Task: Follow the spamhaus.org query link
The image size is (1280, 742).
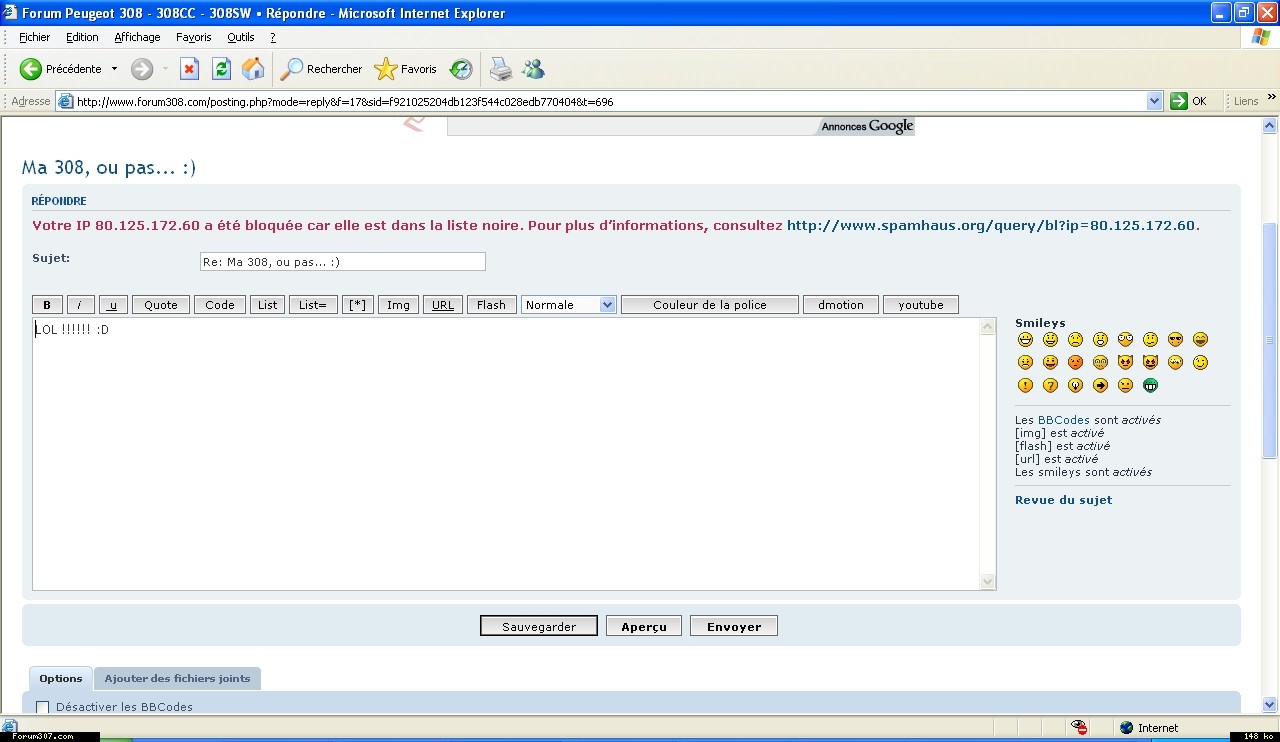Action: pos(990,226)
